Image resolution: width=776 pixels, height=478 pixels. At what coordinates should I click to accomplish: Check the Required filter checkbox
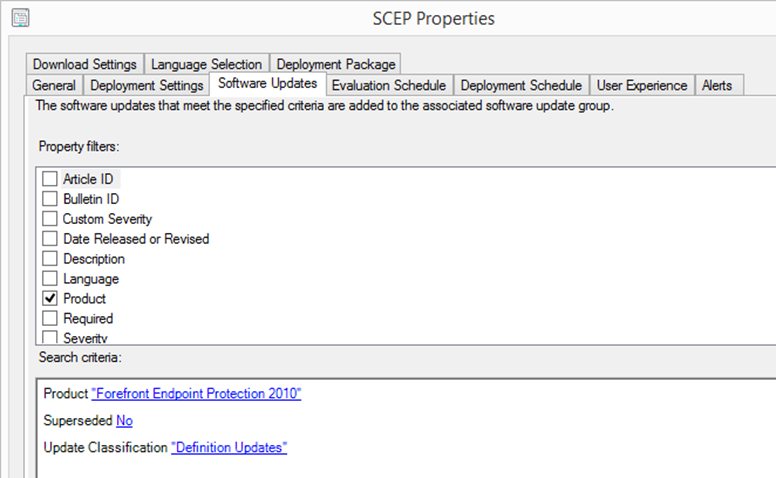point(49,318)
